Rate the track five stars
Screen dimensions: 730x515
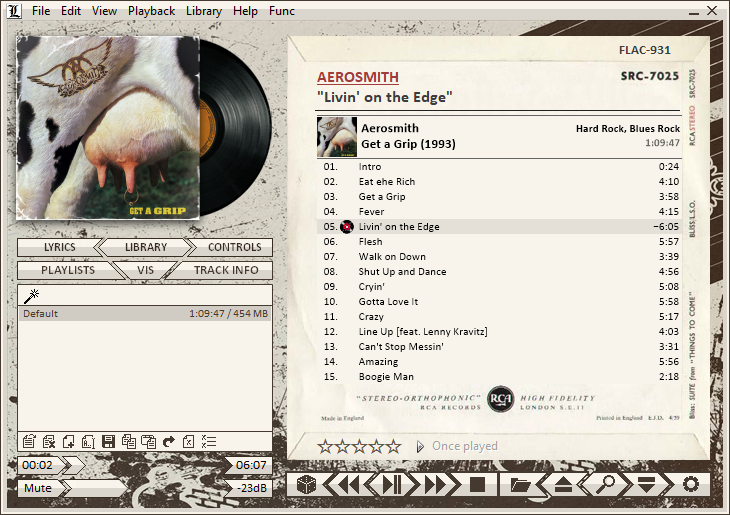(x=394, y=447)
